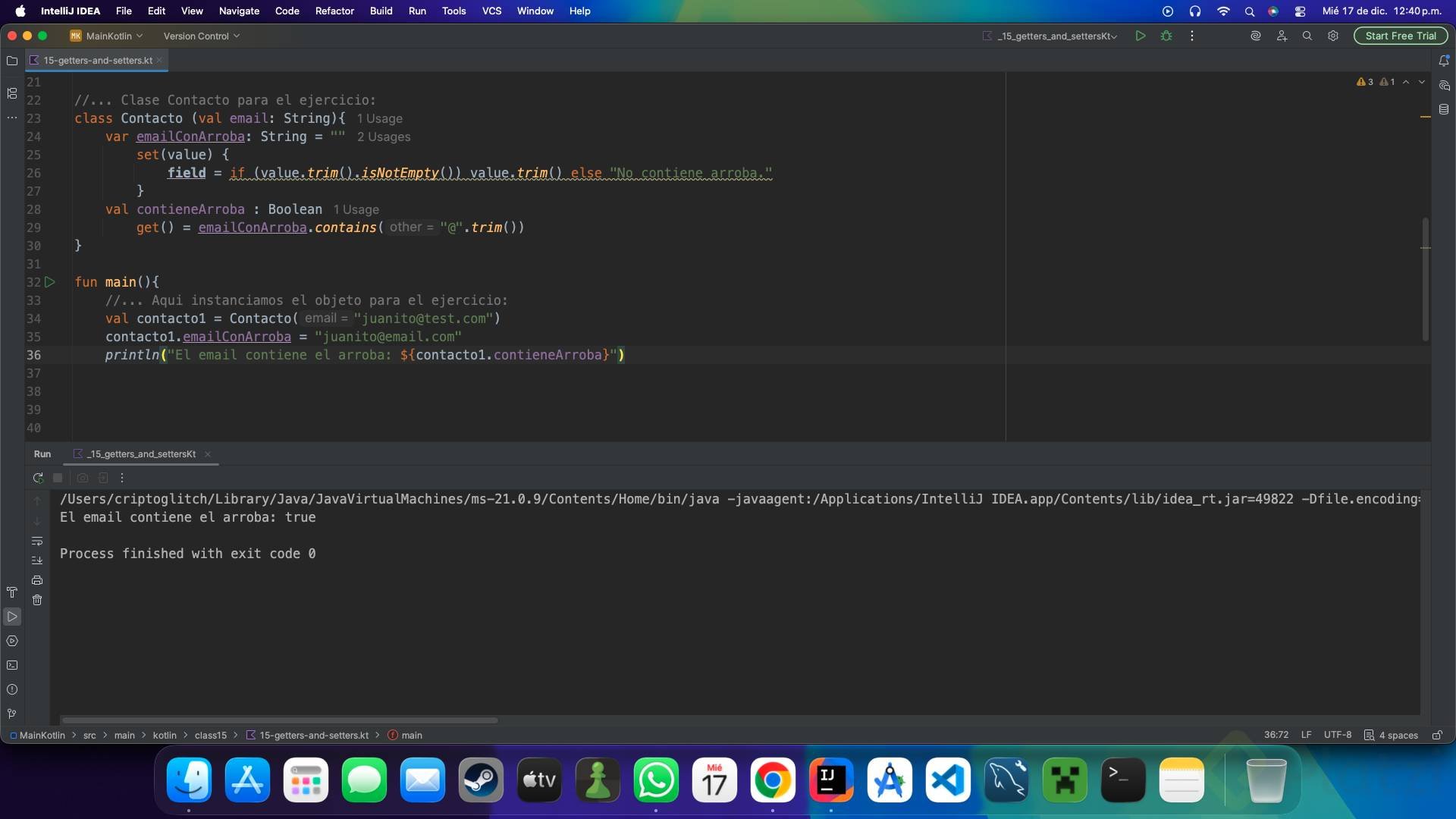Select the 15-getters-and-setters.kt editor tab
Screen dimensions: 1456x819
97,60
